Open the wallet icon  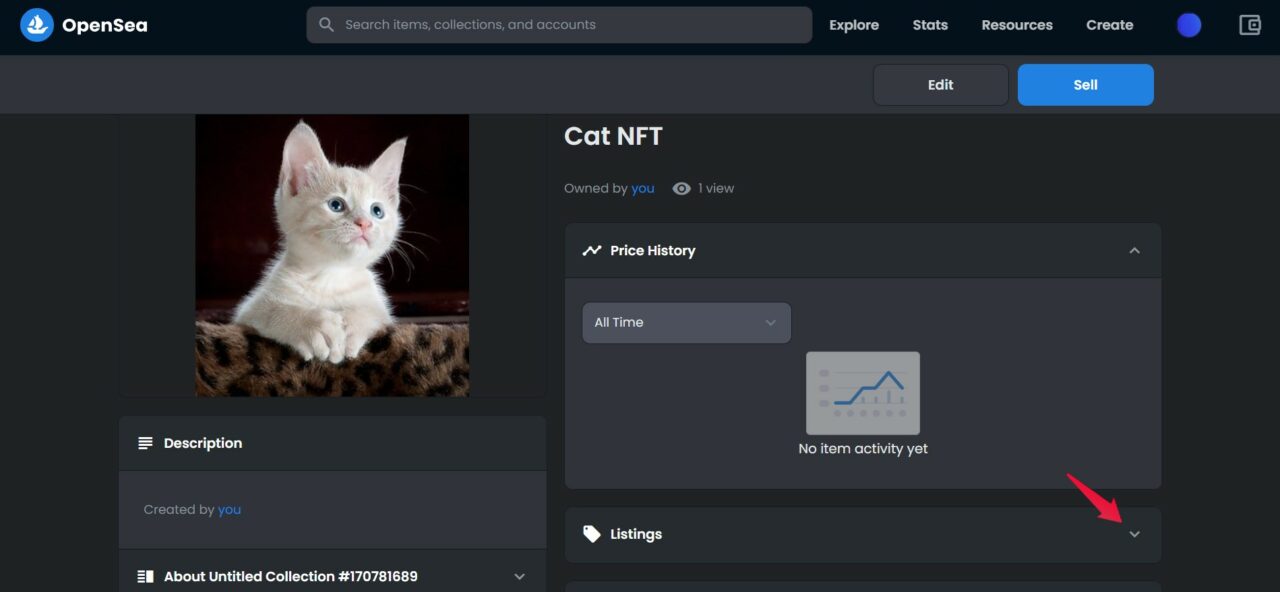tap(1250, 25)
